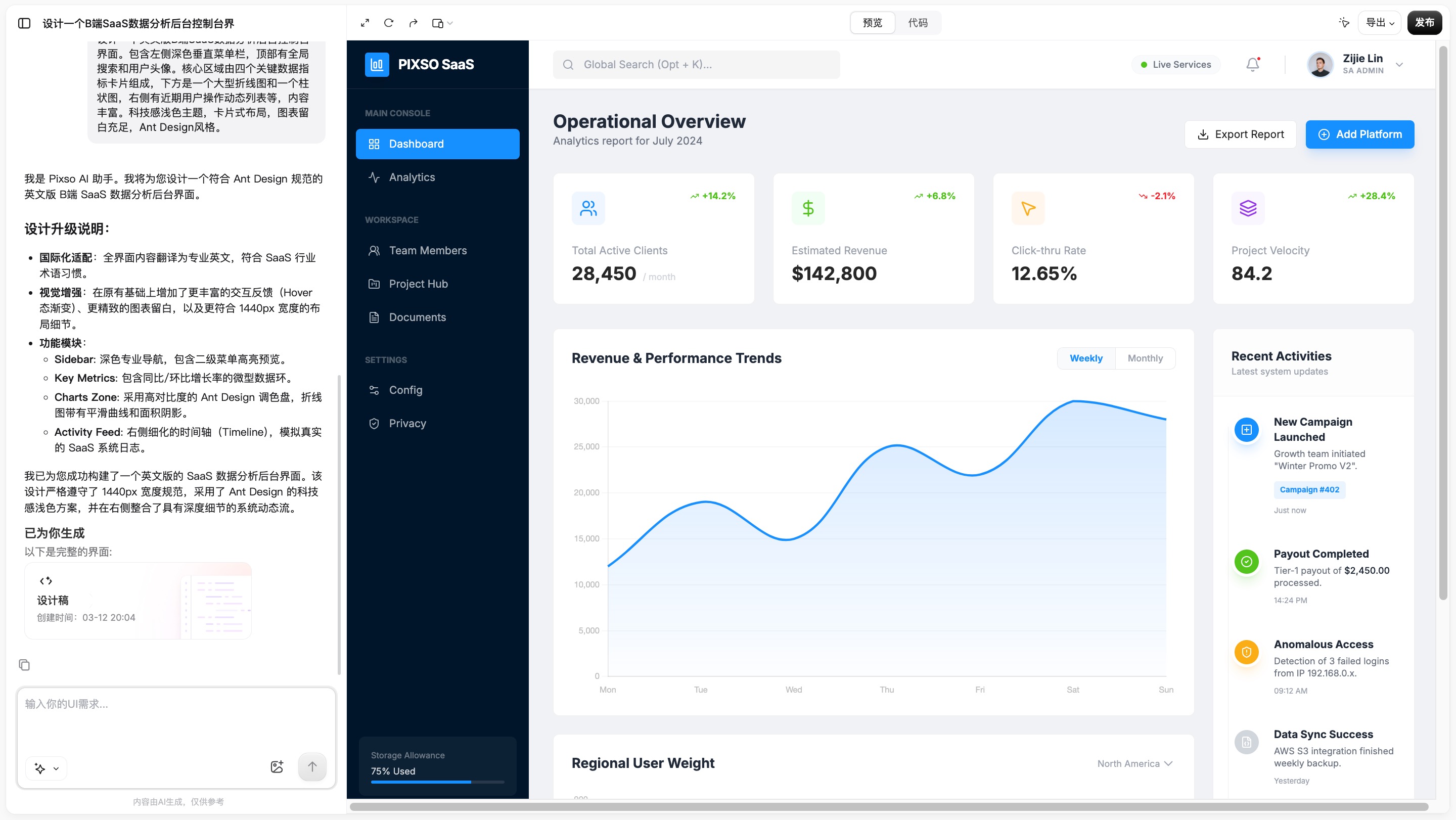Click the share forward arrow icon
Screen dimensions: 1456x820
[x=413, y=23]
